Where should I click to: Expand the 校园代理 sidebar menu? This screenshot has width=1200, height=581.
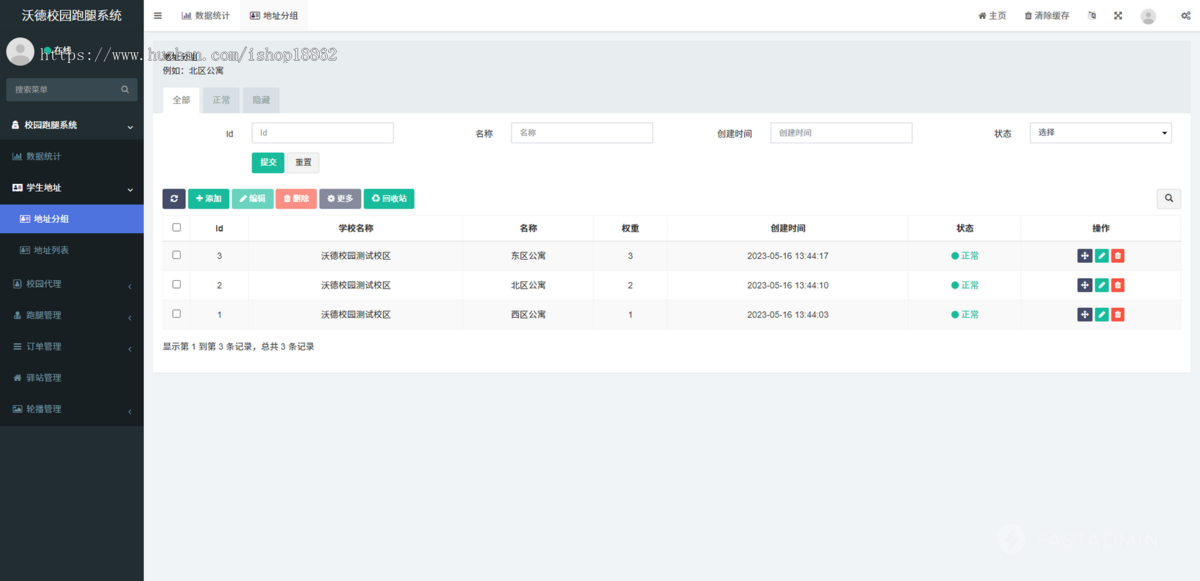pyautogui.click(x=71, y=284)
